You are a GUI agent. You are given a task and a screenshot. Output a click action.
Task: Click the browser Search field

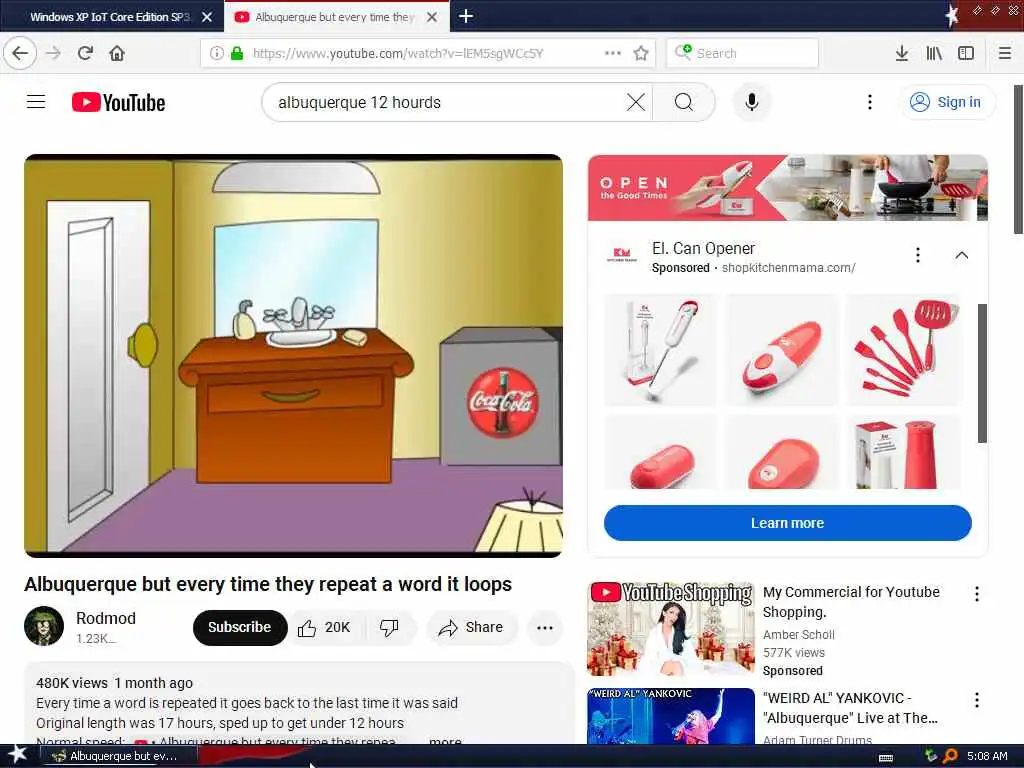pyautogui.click(x=743, y=53)
